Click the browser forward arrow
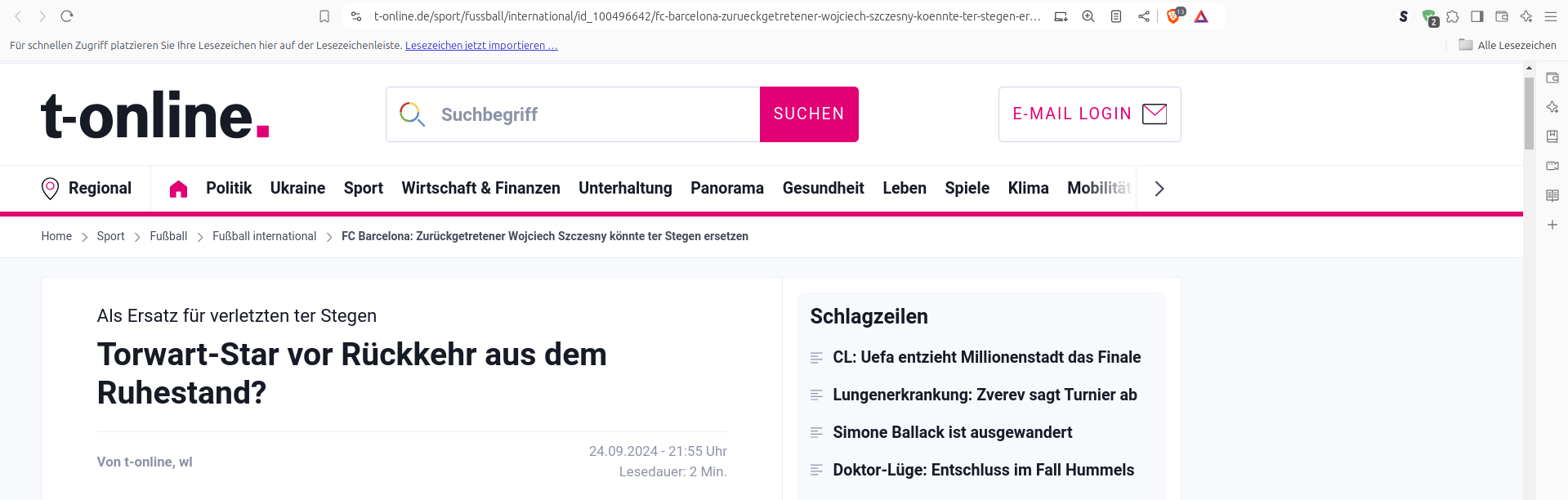This screenshot has width=1568, height=500. click(42, 16)
